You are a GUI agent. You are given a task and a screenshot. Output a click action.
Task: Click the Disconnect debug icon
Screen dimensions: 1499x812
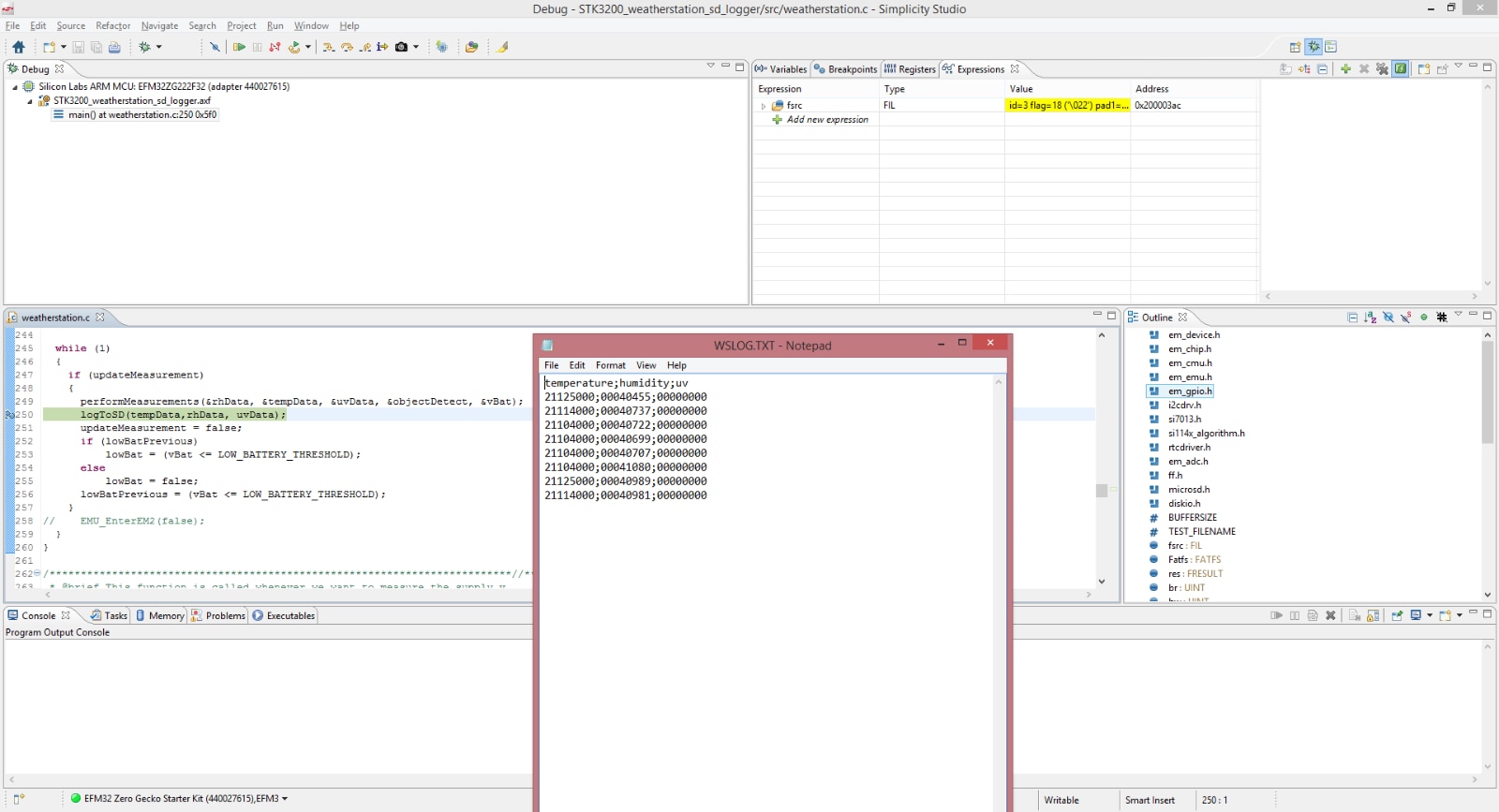pos(275,47)
